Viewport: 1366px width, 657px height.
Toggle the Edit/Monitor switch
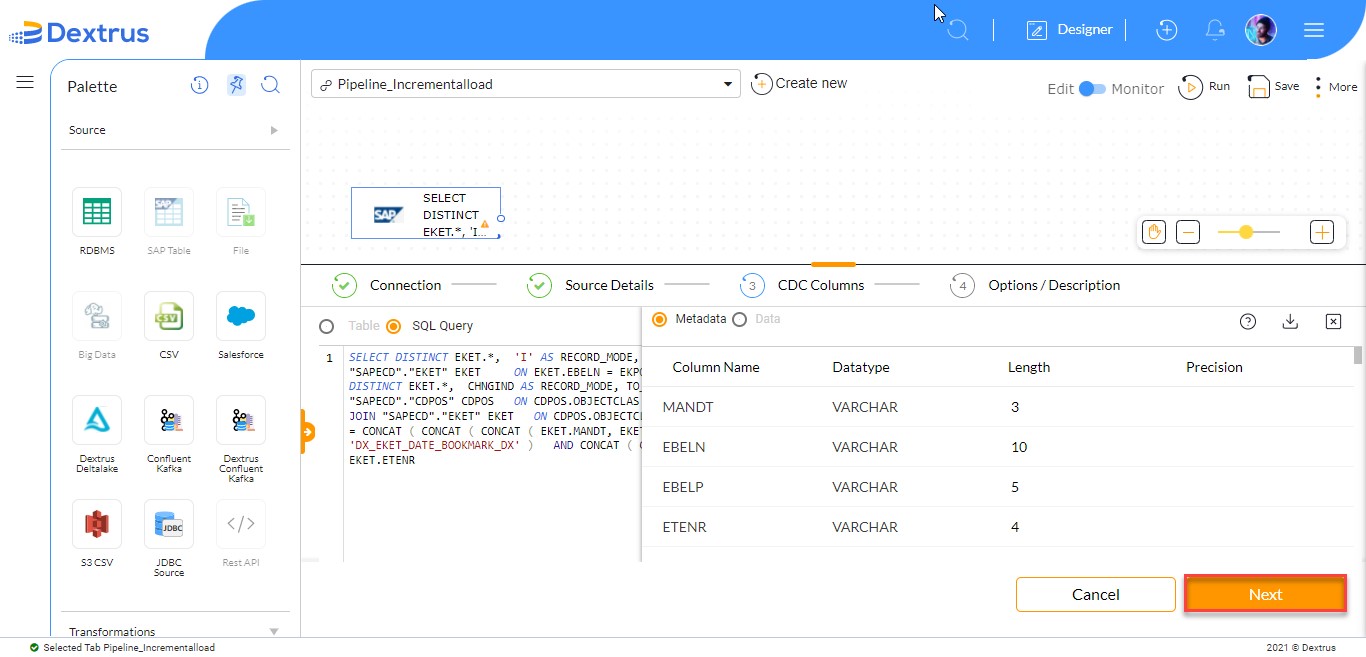point(1093,88)
